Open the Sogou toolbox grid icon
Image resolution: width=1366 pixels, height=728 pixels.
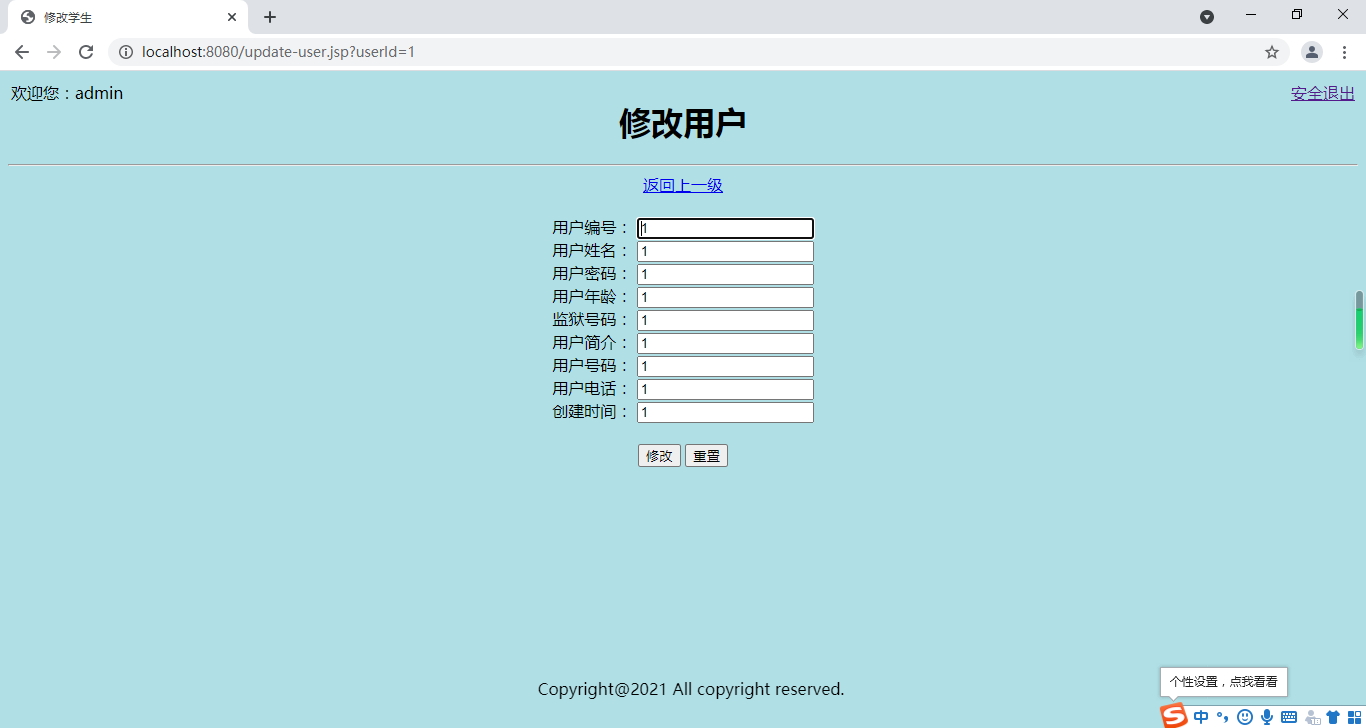1355,717
